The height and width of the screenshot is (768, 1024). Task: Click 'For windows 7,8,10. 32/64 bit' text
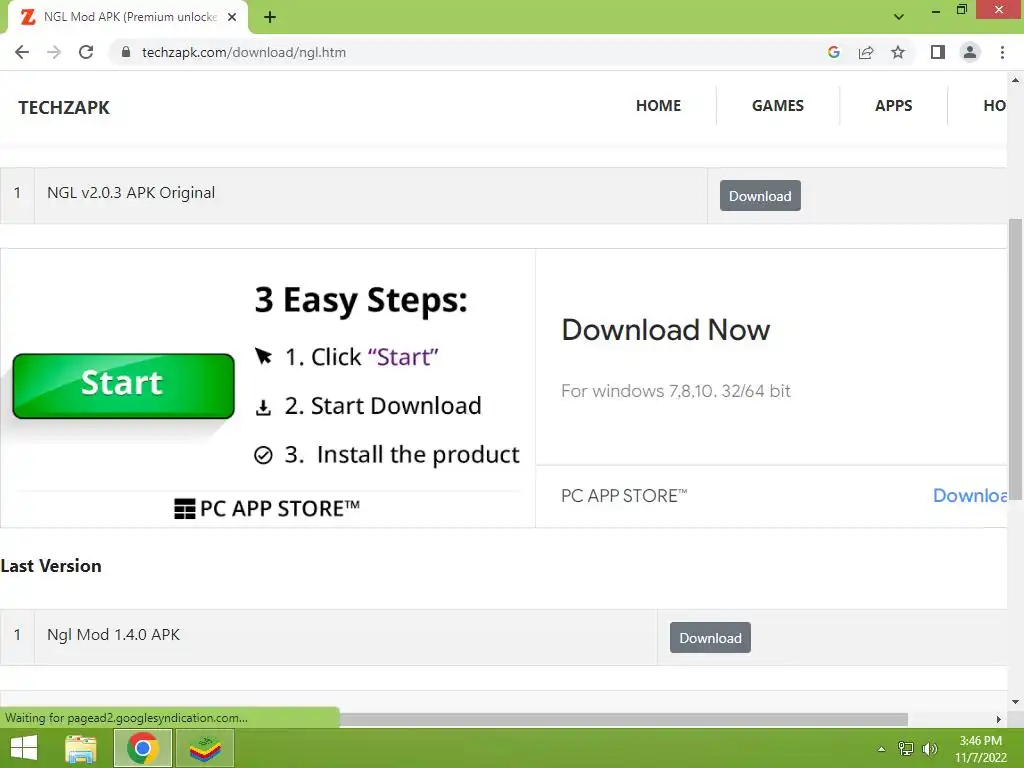[x=676, y=391]
